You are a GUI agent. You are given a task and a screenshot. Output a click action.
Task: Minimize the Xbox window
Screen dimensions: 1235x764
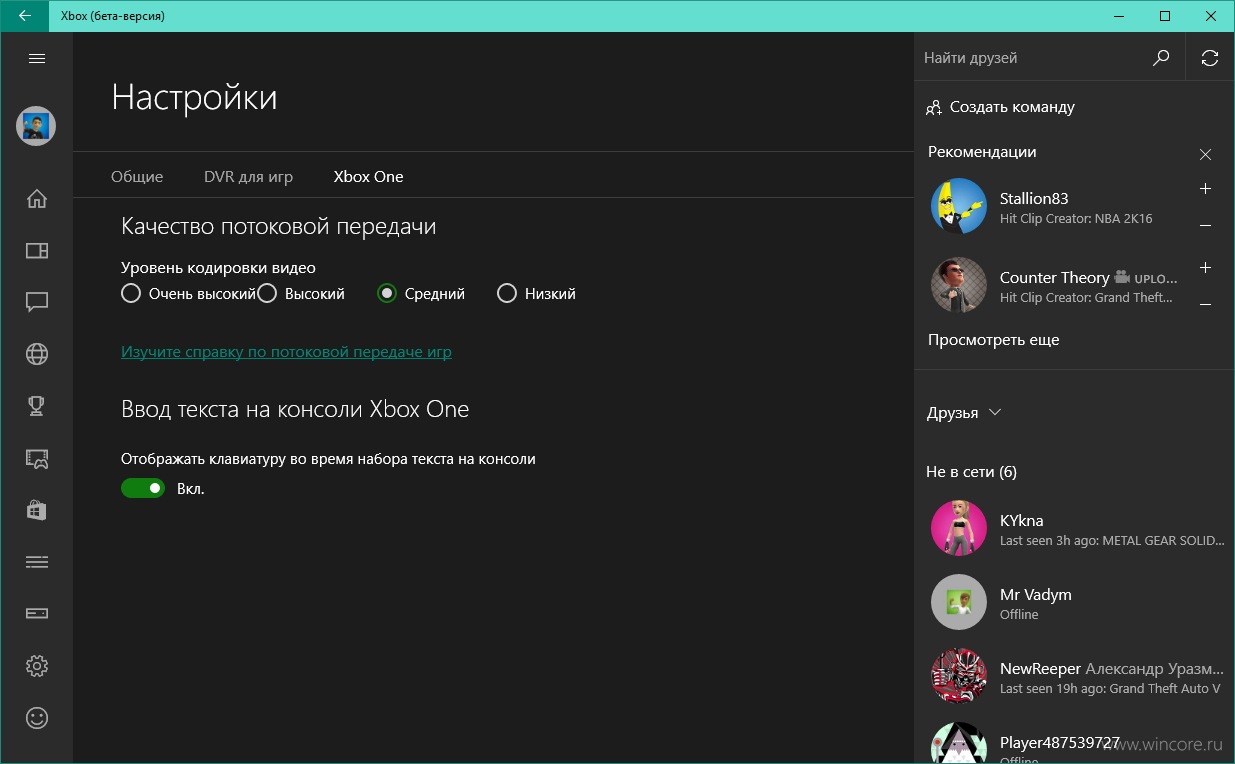pos(1118,16)
